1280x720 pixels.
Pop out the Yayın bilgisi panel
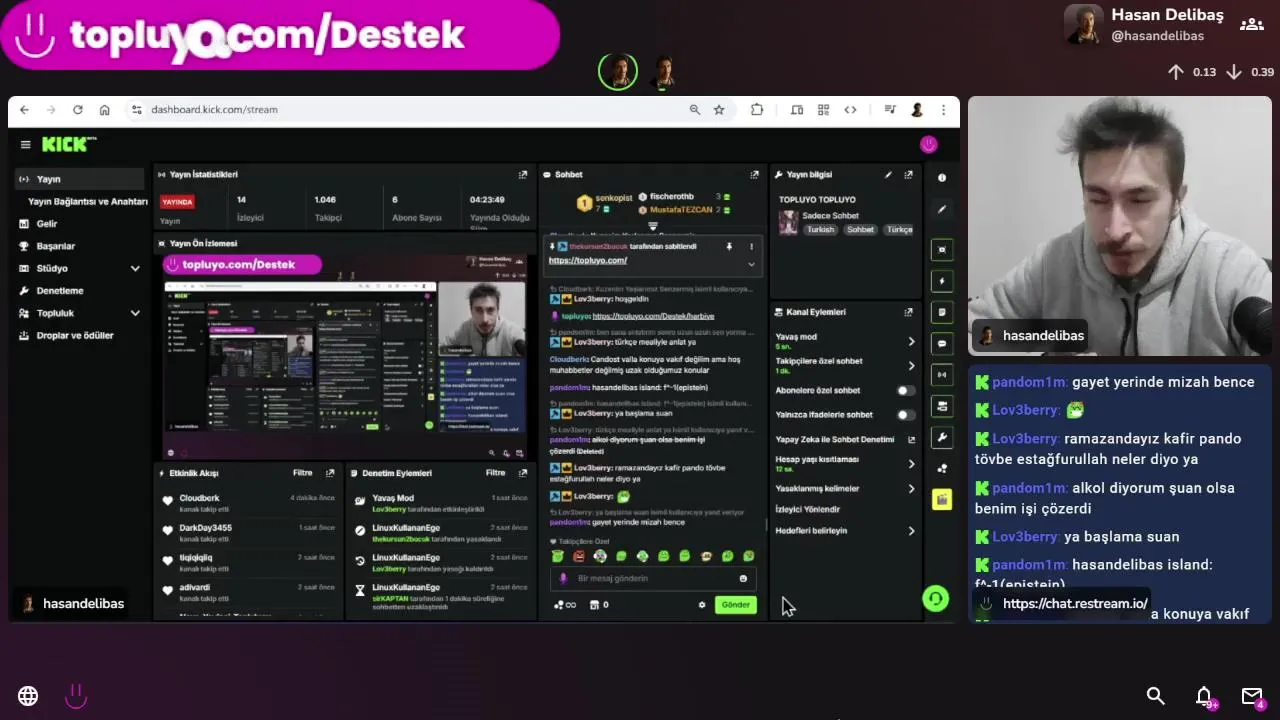(x=908, y=174)
